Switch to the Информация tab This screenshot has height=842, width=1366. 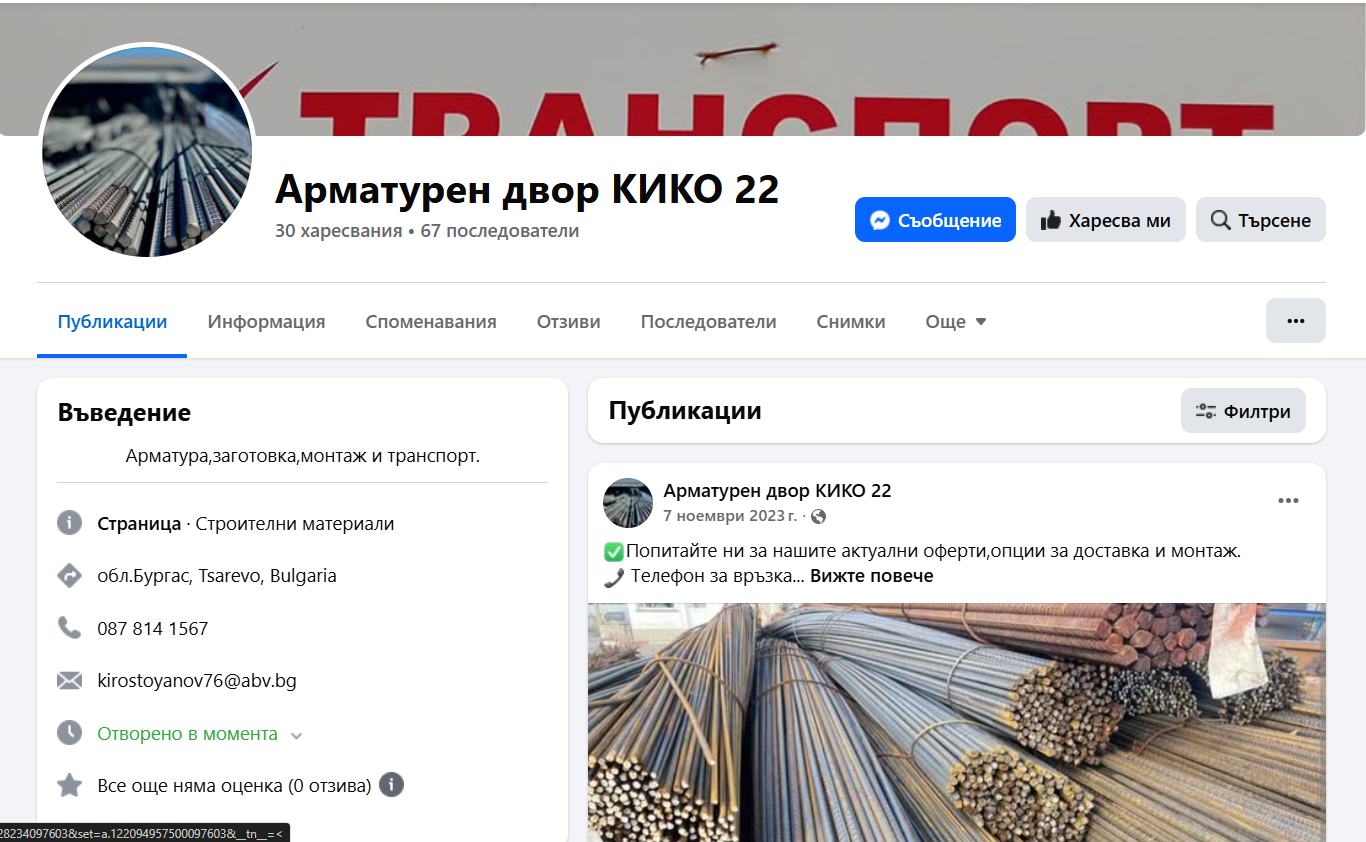click(x=266, y=322)
